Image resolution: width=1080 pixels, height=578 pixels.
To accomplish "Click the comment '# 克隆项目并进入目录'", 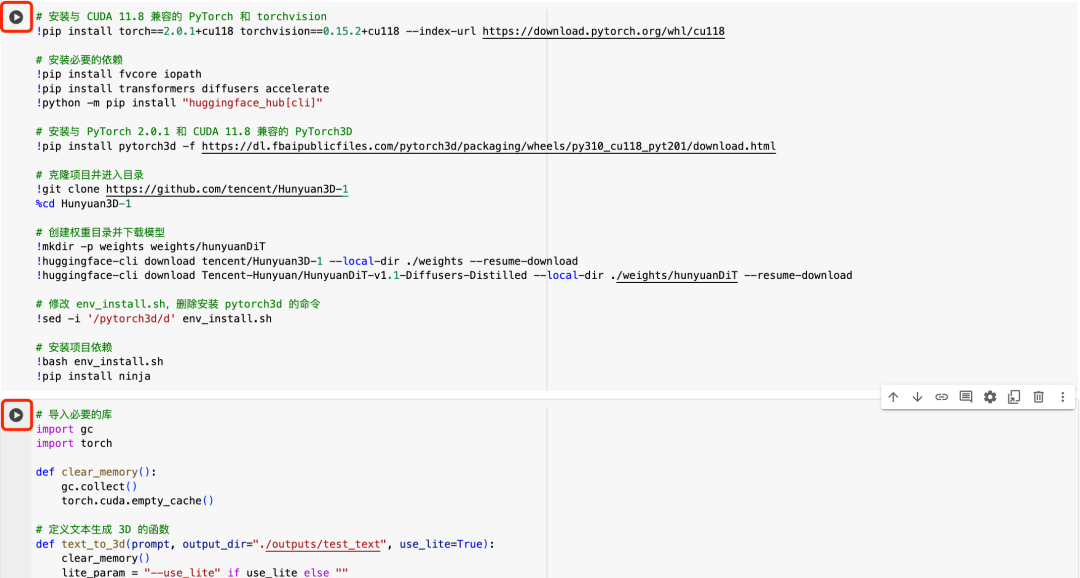I will [x=90, y=175].
